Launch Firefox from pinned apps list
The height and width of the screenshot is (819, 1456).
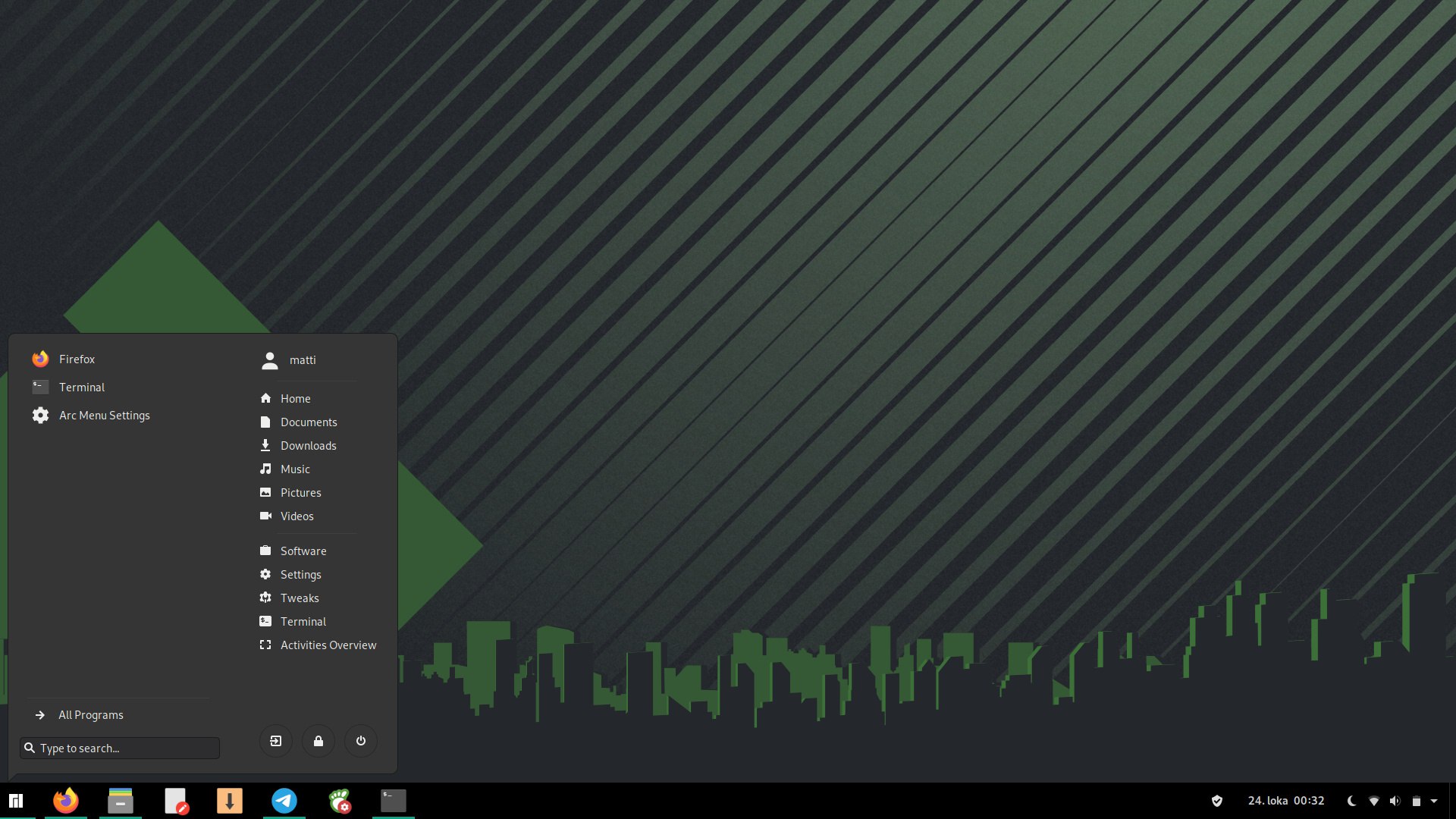(x=118, y=359)
